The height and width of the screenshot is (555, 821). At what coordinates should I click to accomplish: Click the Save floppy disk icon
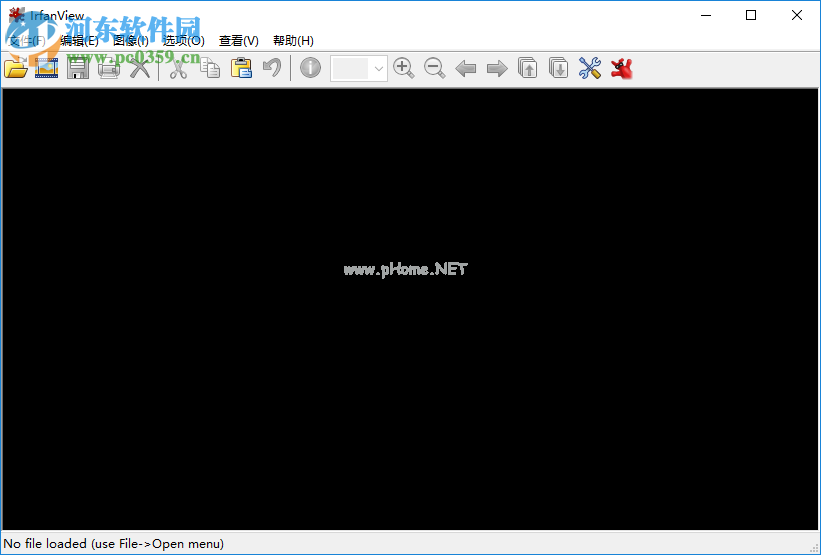tap(78, 68)
